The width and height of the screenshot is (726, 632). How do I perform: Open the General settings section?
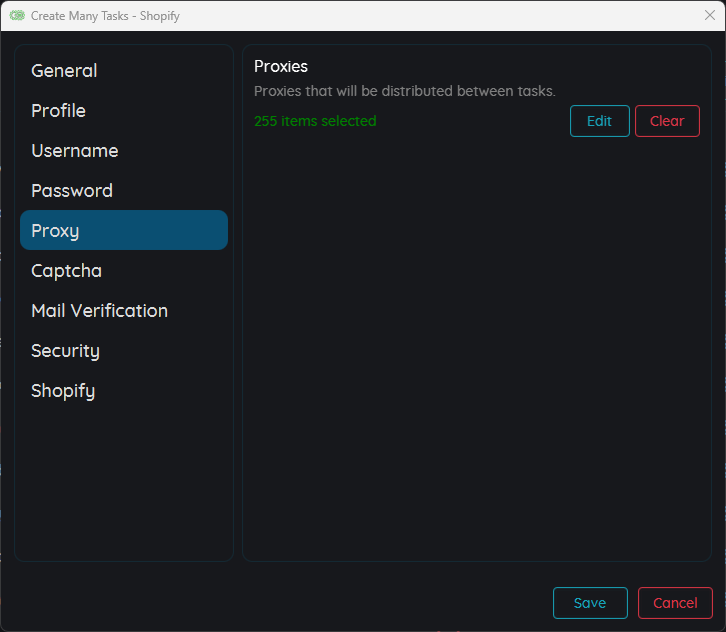click(64, 71)
